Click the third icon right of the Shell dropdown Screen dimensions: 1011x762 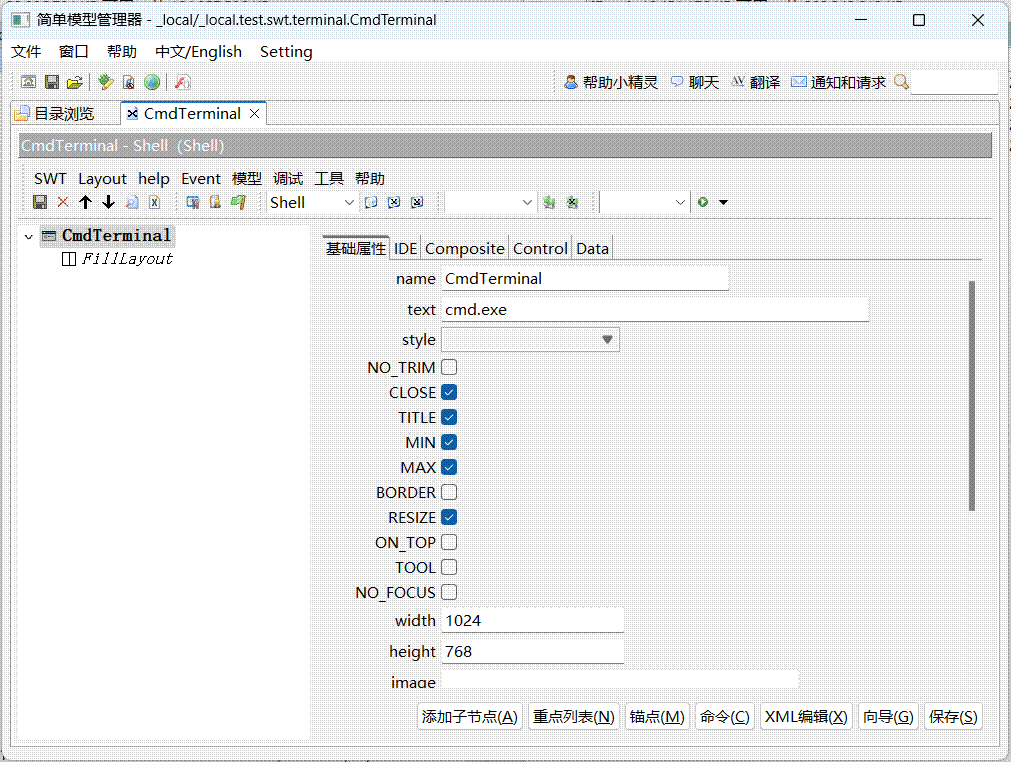[417, 202]
